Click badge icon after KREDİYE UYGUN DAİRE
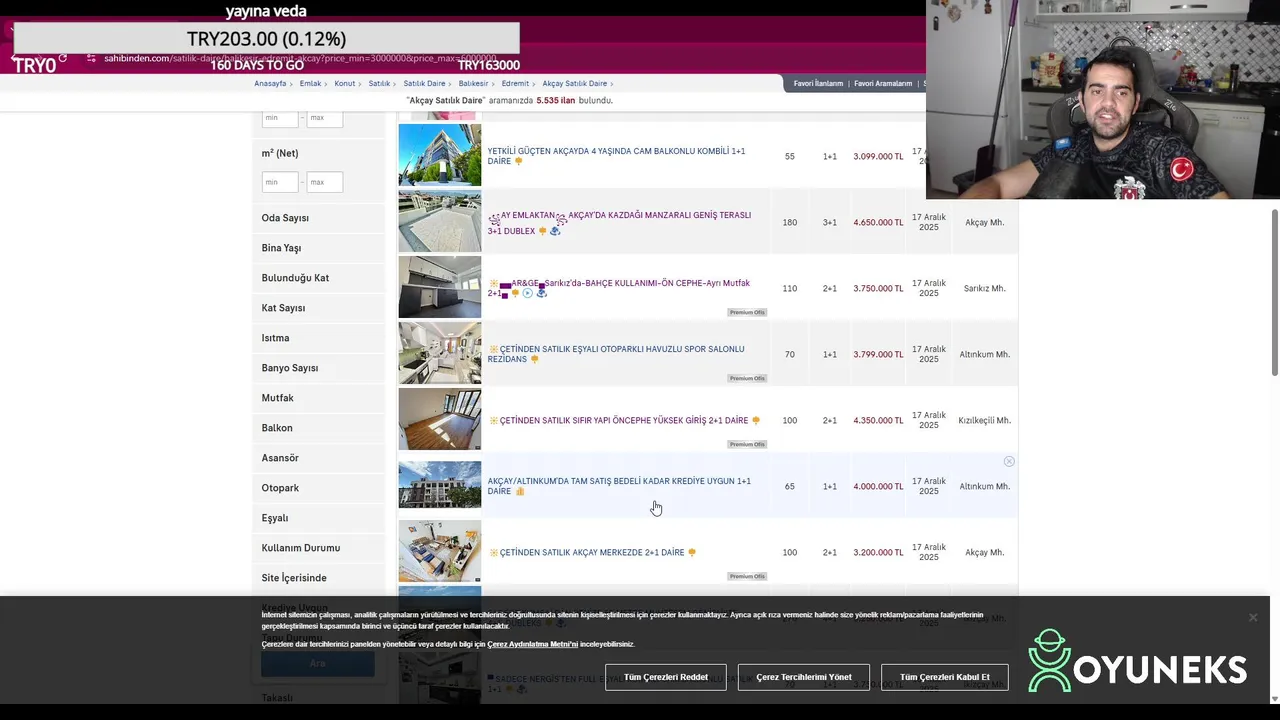Viewport: 1280px width, 720px height. point(519,492)
